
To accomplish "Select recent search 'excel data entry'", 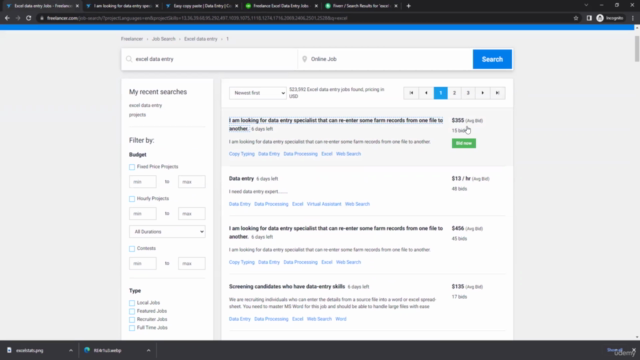I will (x=145, y=105).
